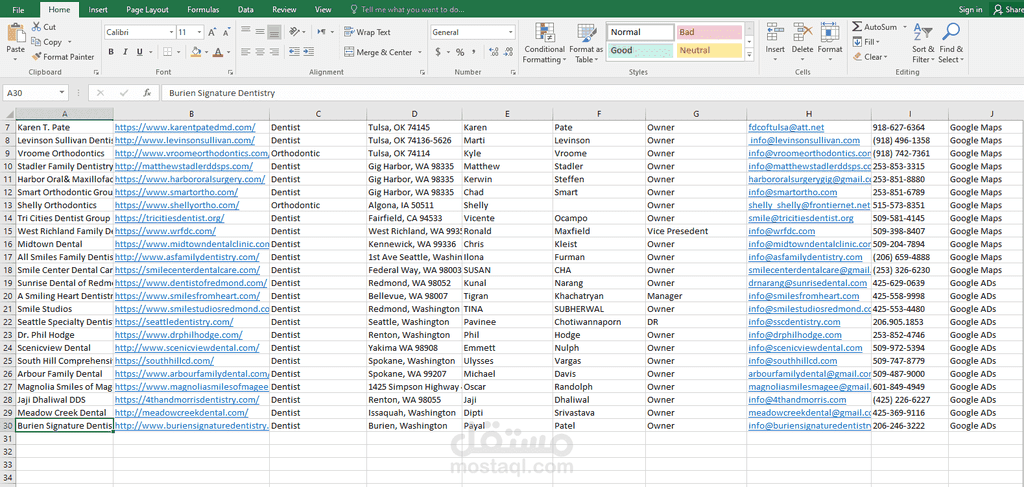Viewport: 1024px width, 487px height.
Task: Open Format as Table gallery
Action: [586, 43]
